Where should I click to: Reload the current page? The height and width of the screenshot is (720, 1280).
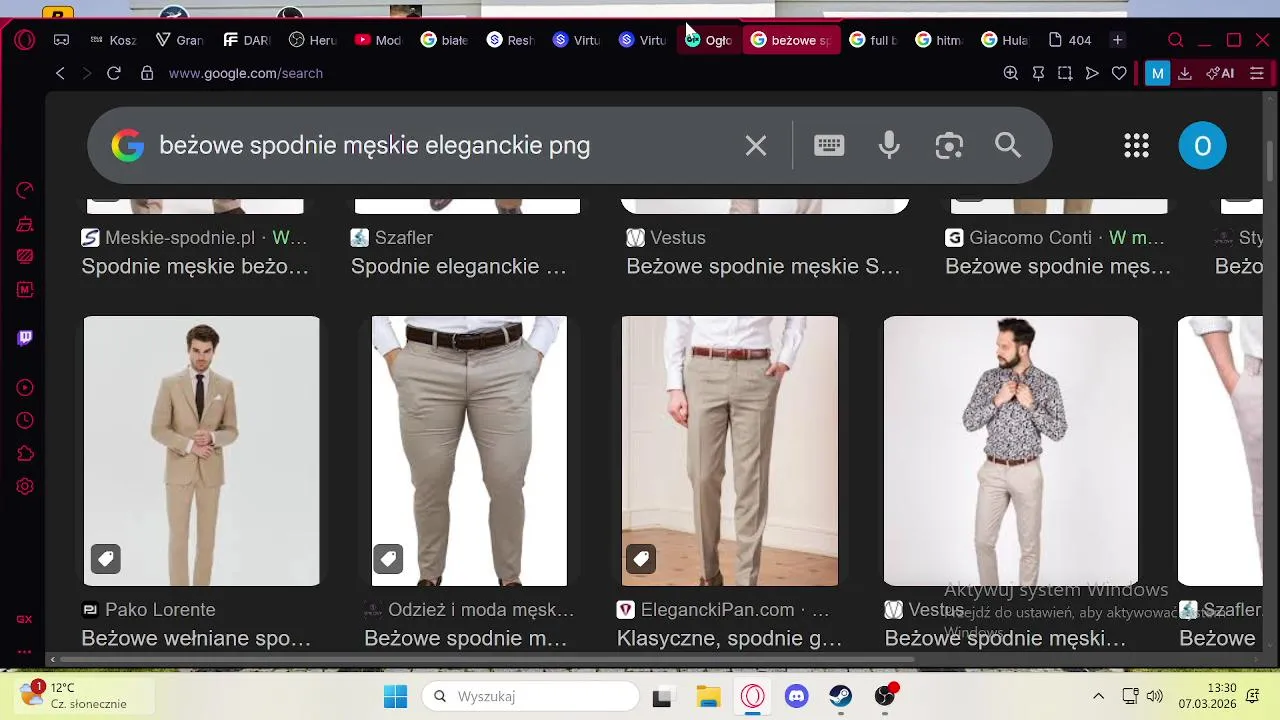point(114,73)
